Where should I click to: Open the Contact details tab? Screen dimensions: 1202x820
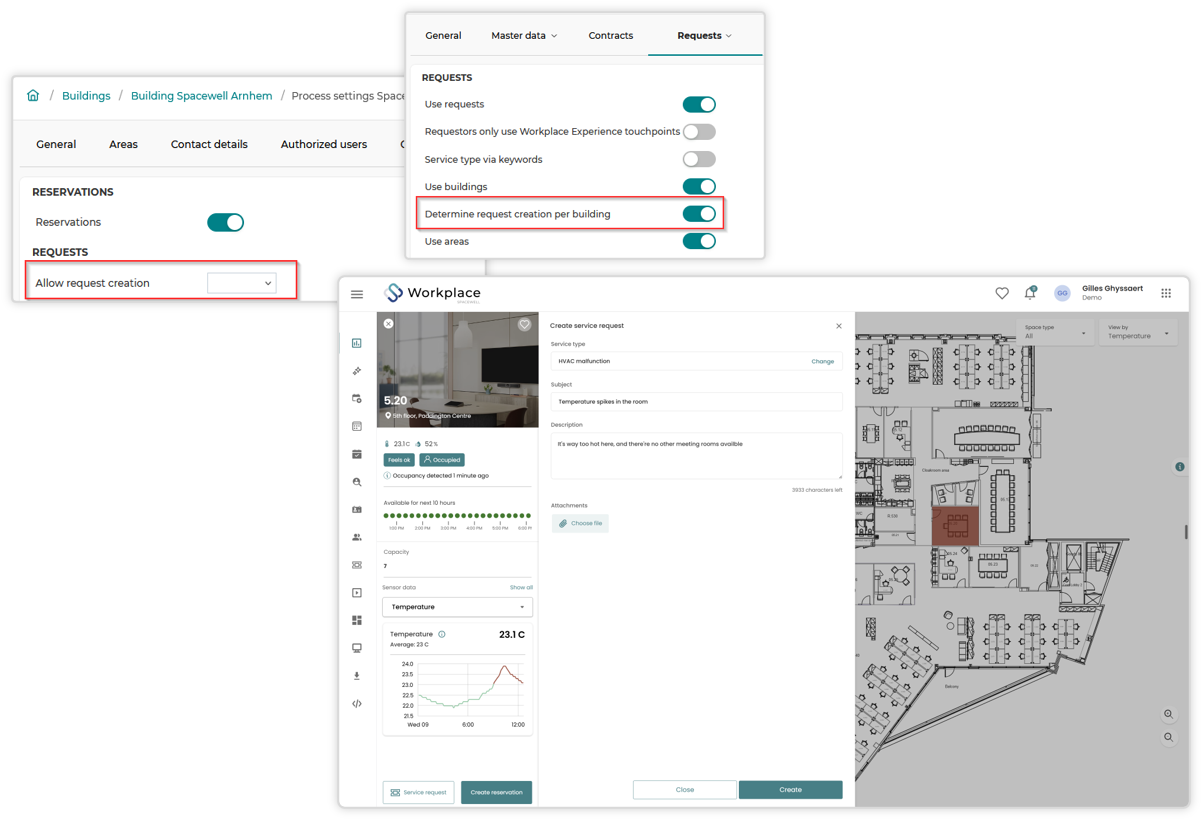pos(209,144)
